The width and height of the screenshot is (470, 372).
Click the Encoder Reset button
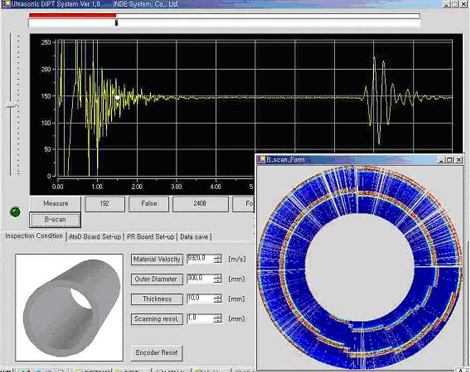tap(156, 353)
